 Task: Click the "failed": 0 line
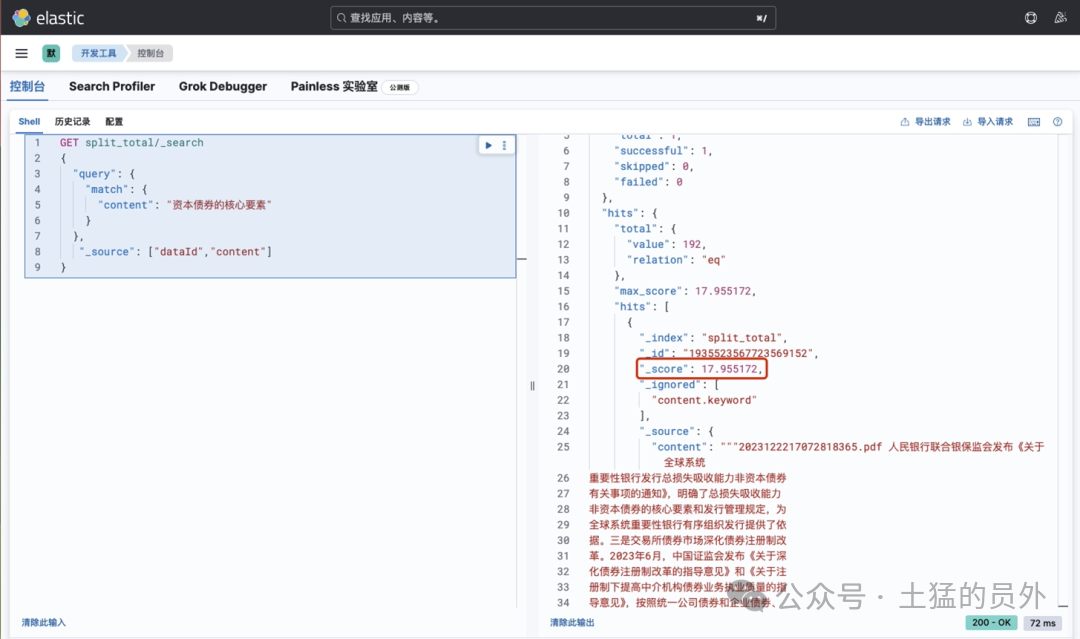pyautogui.click(x=648, y=182)
